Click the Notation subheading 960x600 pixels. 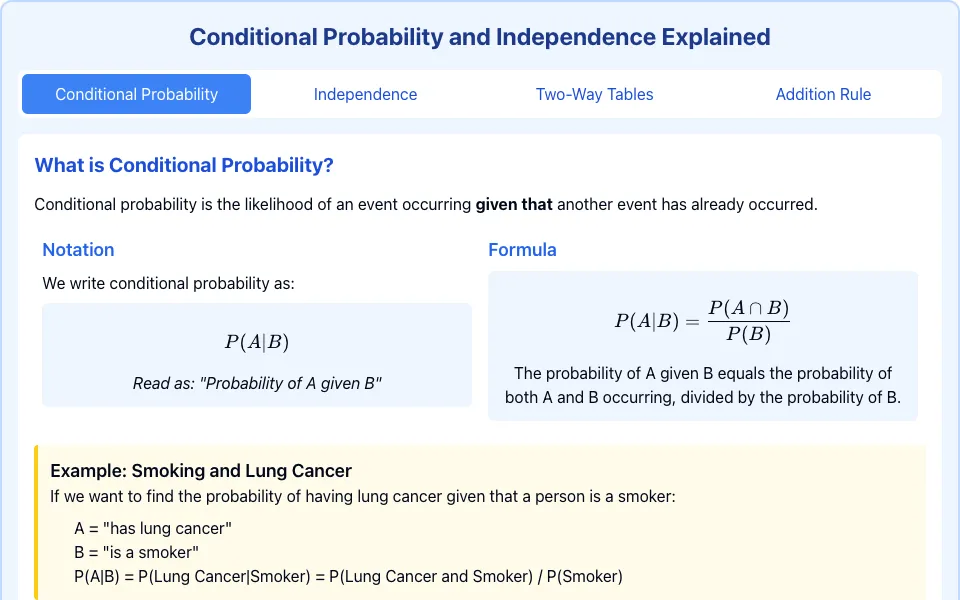coord(78,250)
